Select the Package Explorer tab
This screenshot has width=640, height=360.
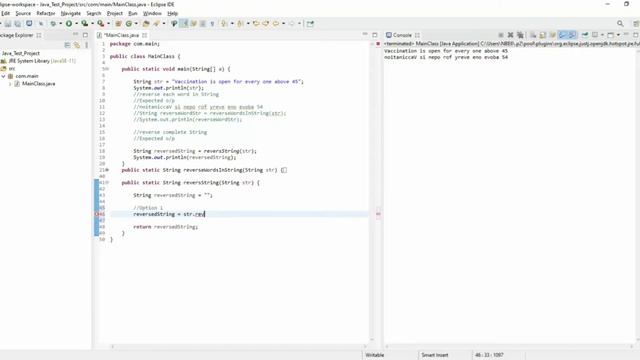[16, 35]
